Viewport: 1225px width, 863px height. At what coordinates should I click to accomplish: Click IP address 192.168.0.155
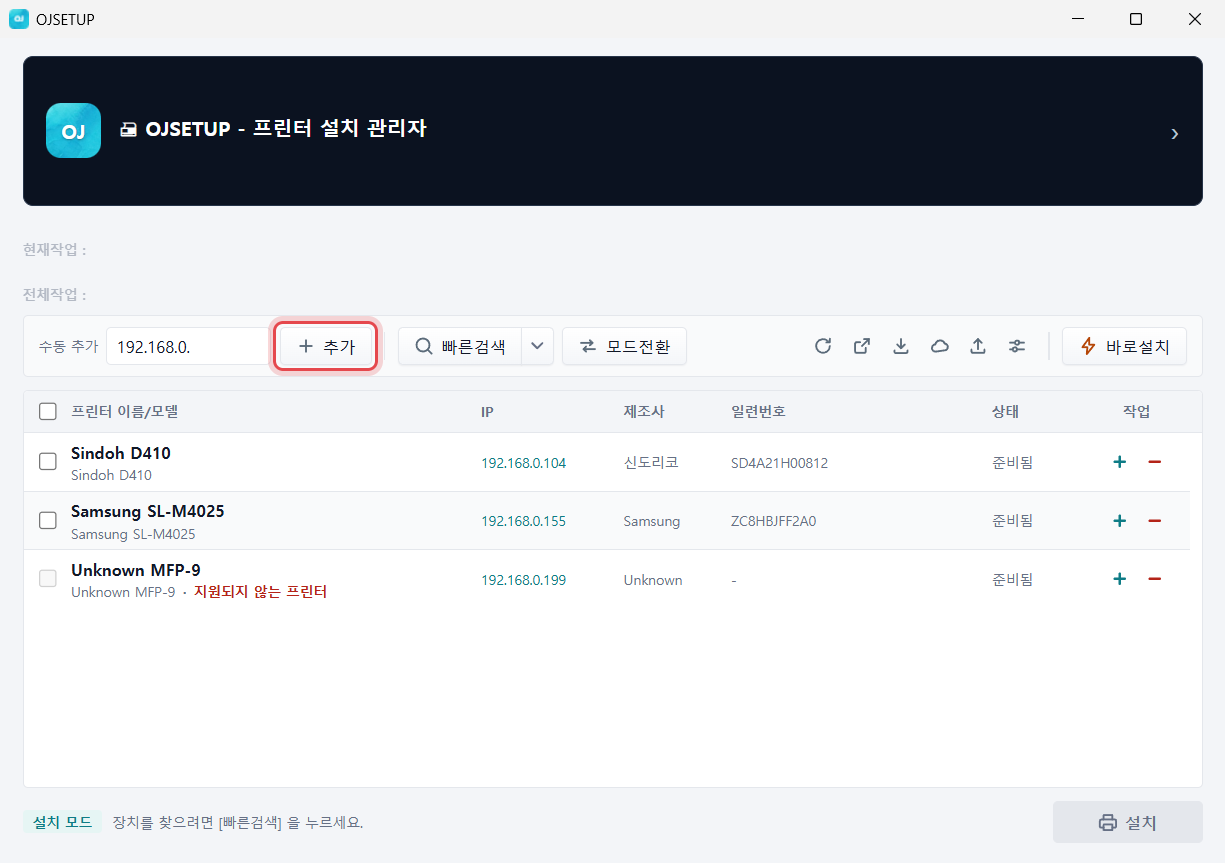tap(523, 521)
